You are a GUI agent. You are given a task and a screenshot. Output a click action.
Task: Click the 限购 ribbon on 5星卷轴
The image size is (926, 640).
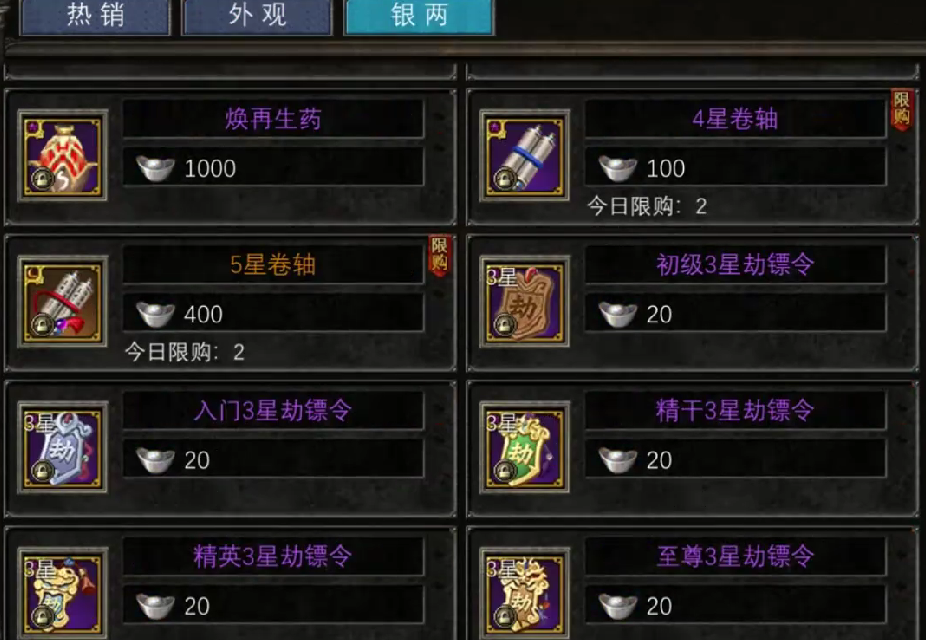click(x=439, y=254)
